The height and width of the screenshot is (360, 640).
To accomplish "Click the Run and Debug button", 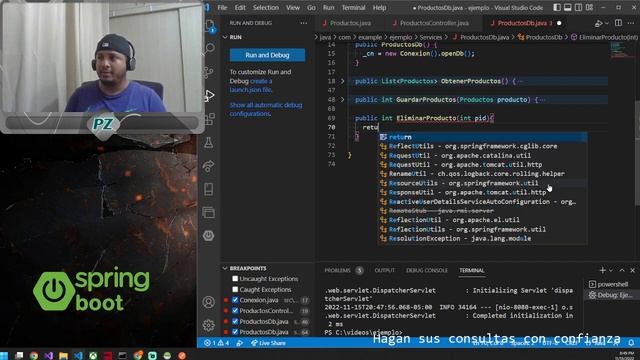I will pyautogui.click(x=267, y=55).
